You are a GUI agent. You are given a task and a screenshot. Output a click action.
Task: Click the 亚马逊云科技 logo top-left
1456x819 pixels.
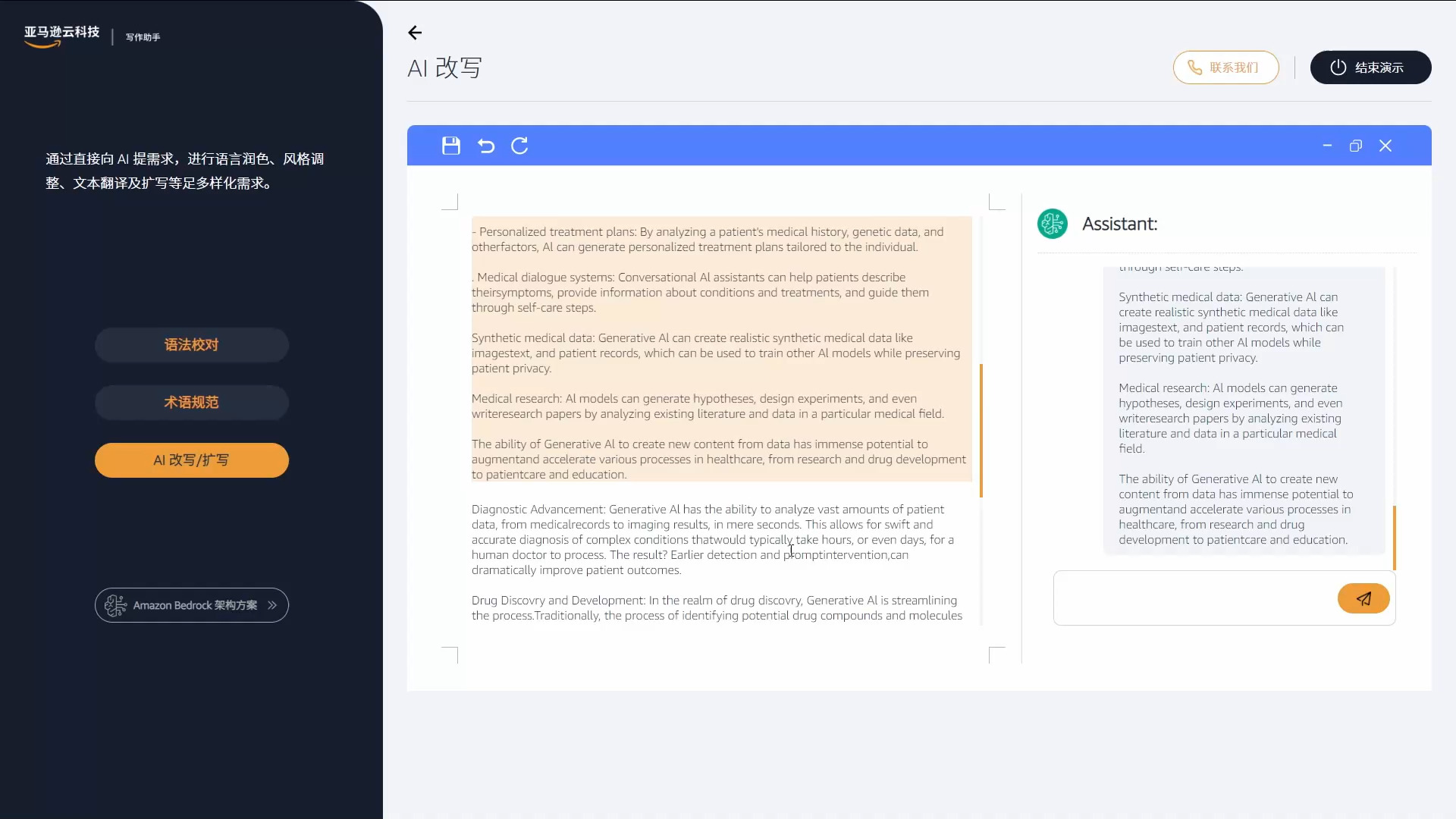61,34
